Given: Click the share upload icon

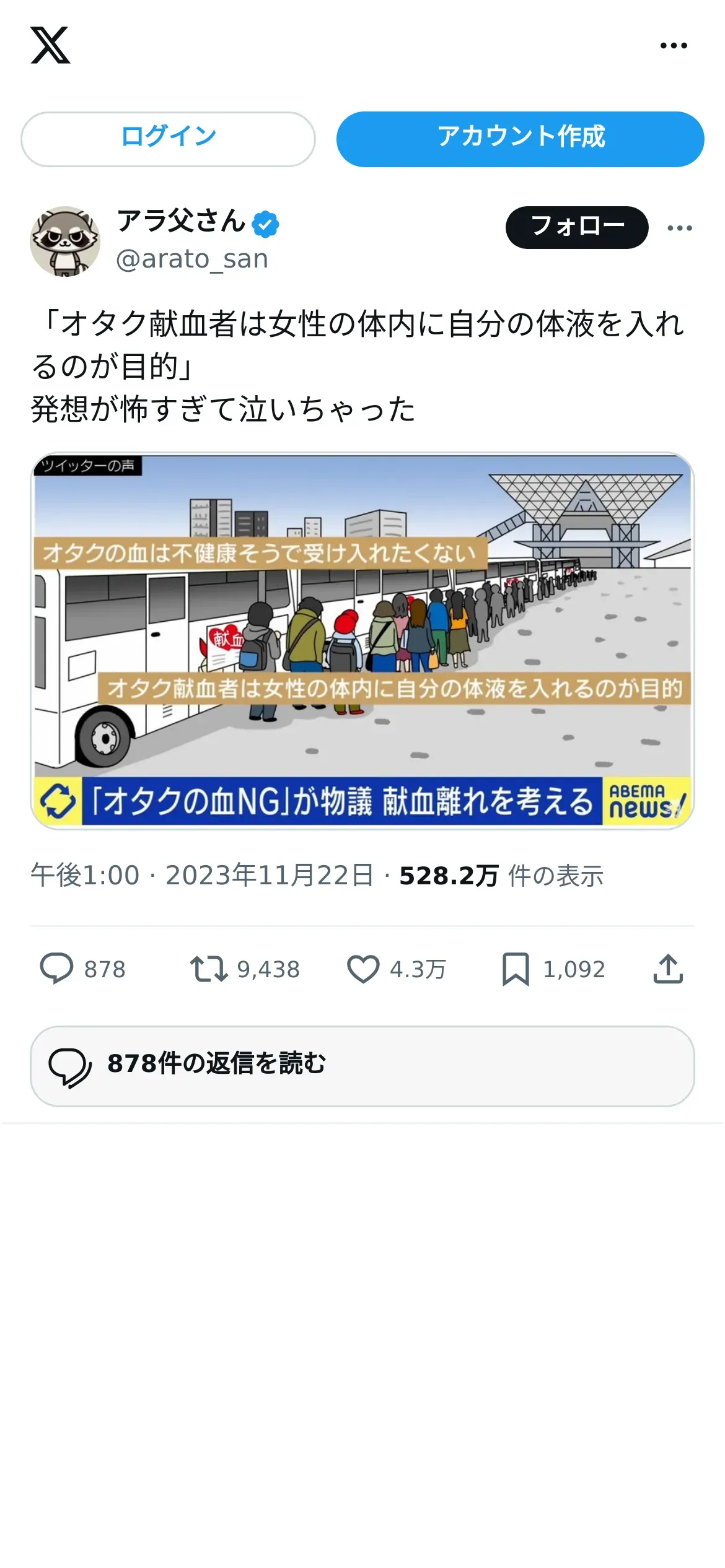Looking at the screenshot, I should pos(668,969).
